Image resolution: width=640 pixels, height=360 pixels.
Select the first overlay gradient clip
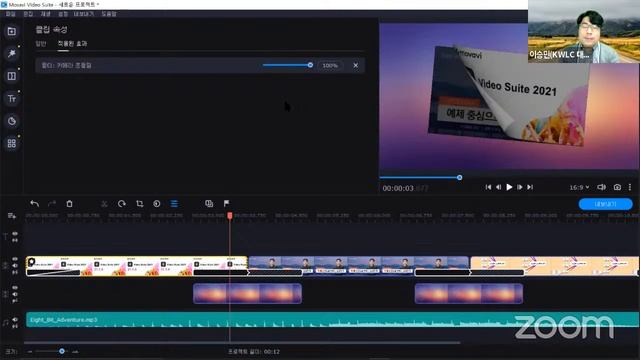[x=247, y=293]
